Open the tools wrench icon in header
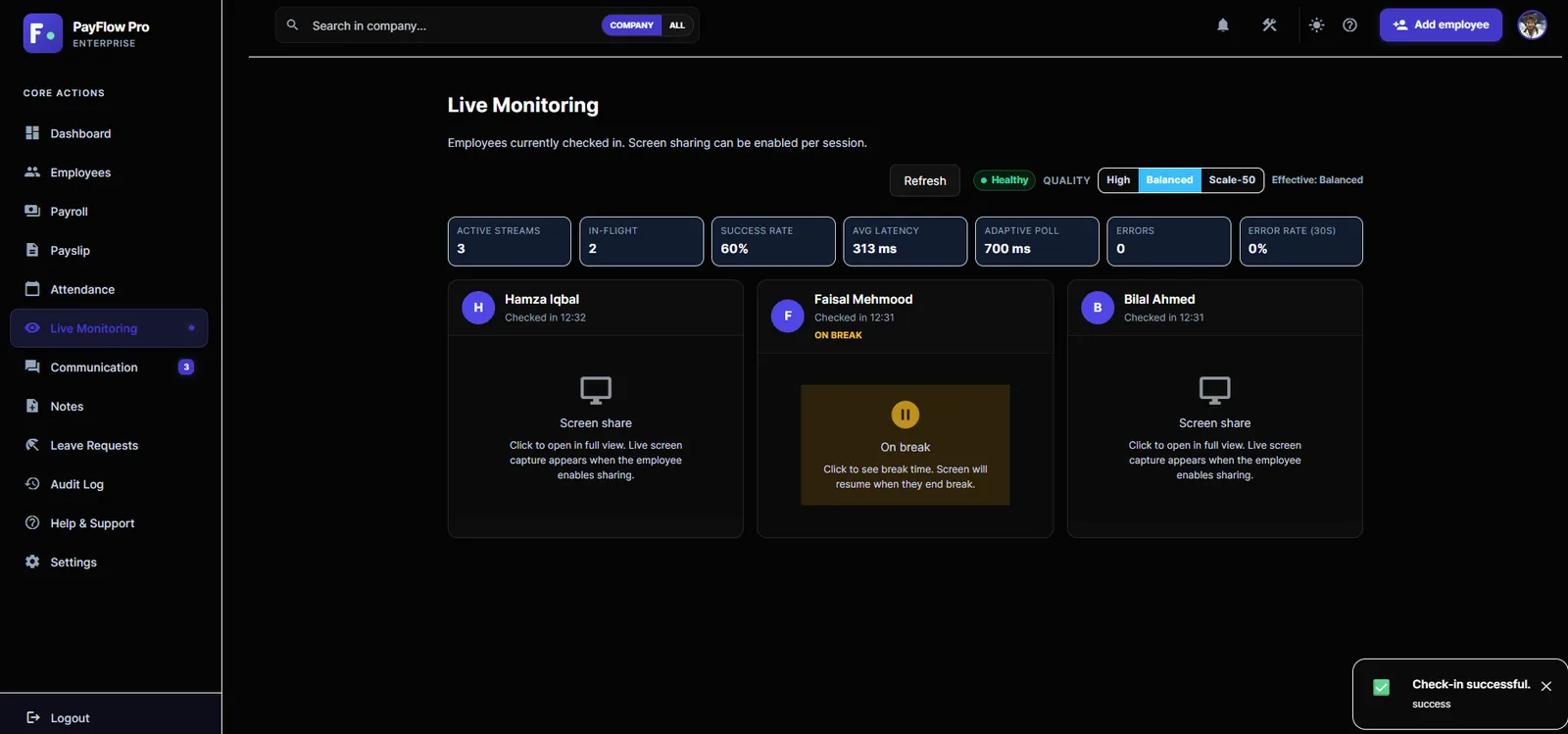The image size is (1568, 734). pyautogui.click(x=1269, y=25)
